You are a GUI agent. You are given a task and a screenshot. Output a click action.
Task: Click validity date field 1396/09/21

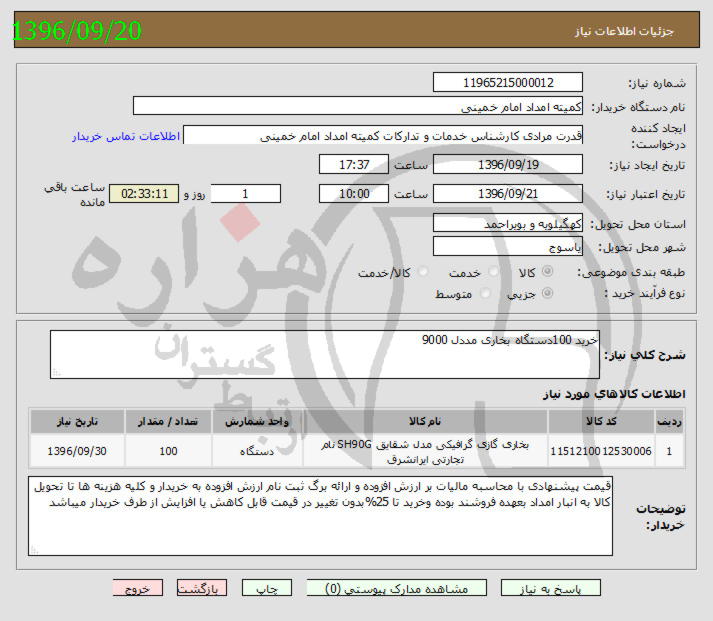(508, 194)
